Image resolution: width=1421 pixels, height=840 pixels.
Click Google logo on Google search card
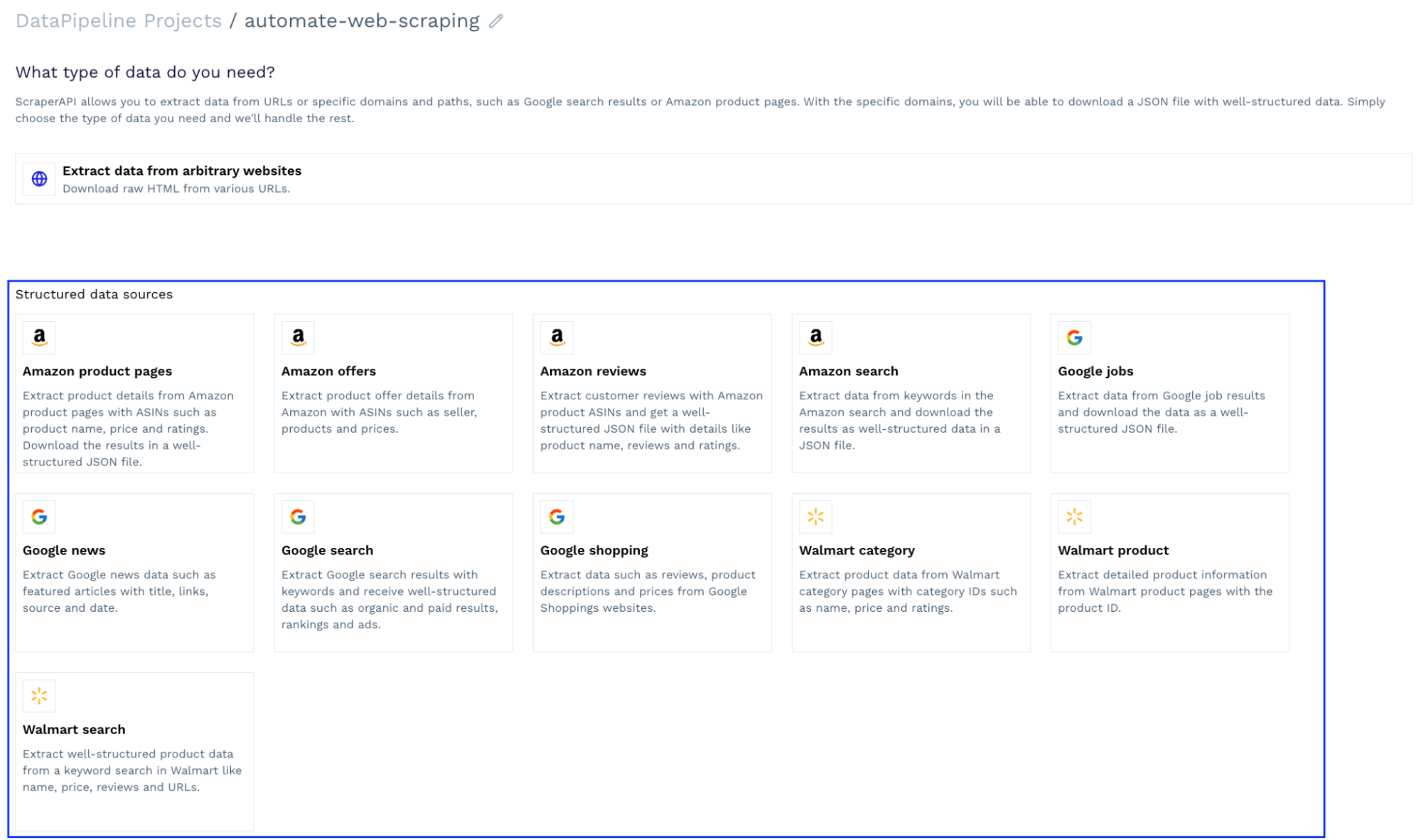[x=298, y=517]
